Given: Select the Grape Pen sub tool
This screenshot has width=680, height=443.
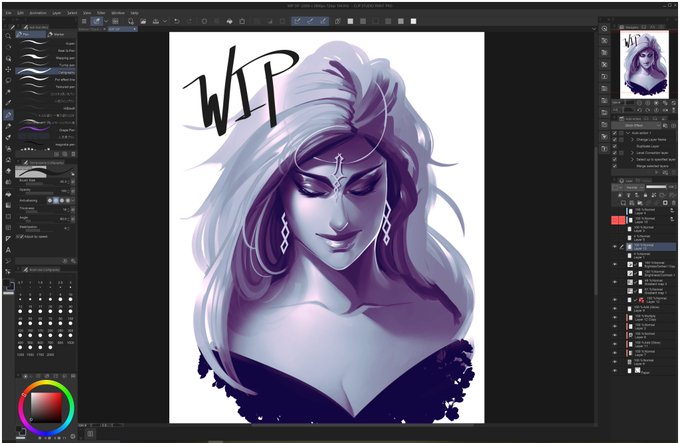Looking at the screenshot, I should click(x=46, y=130).
